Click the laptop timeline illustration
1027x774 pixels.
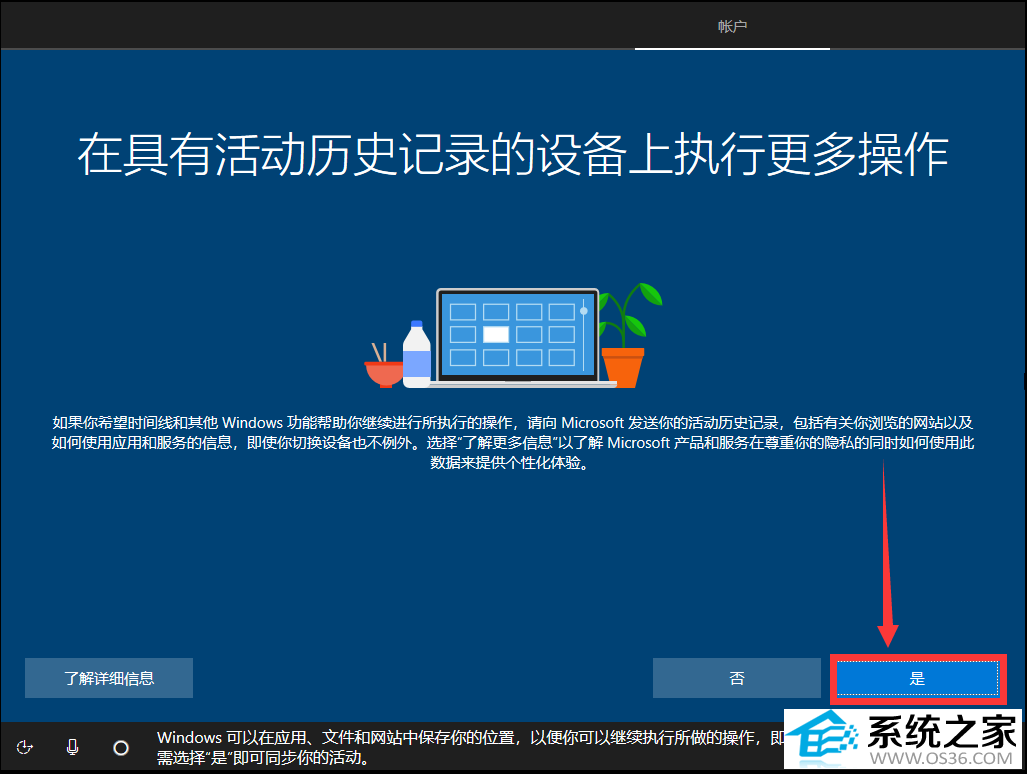[x=514, y=337]
